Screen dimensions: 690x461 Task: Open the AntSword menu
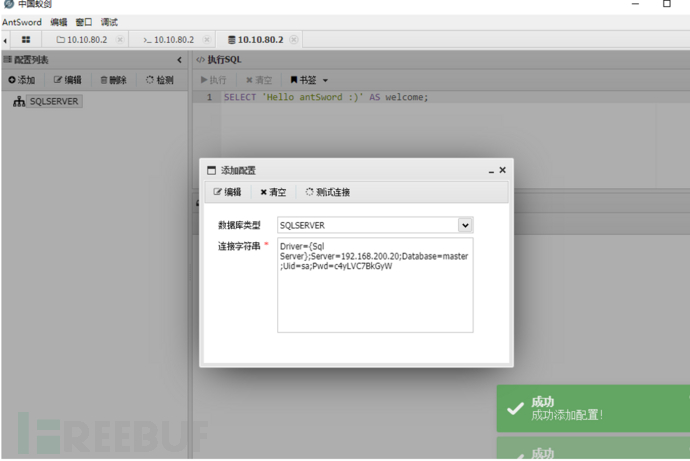pos(22,22)
